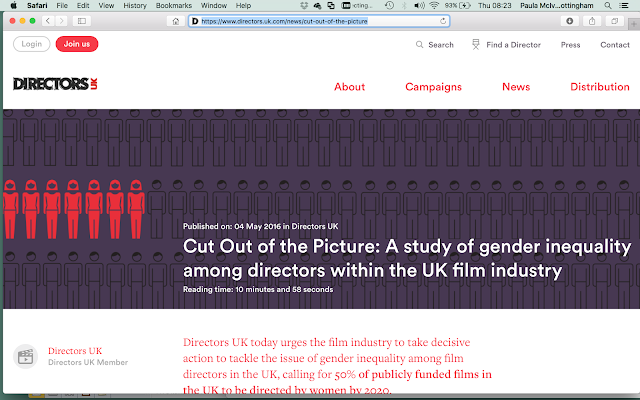Viewport: 640px width, 400px height.
Task: Toggle the Safari sidebar button
Action: (82, 21)
